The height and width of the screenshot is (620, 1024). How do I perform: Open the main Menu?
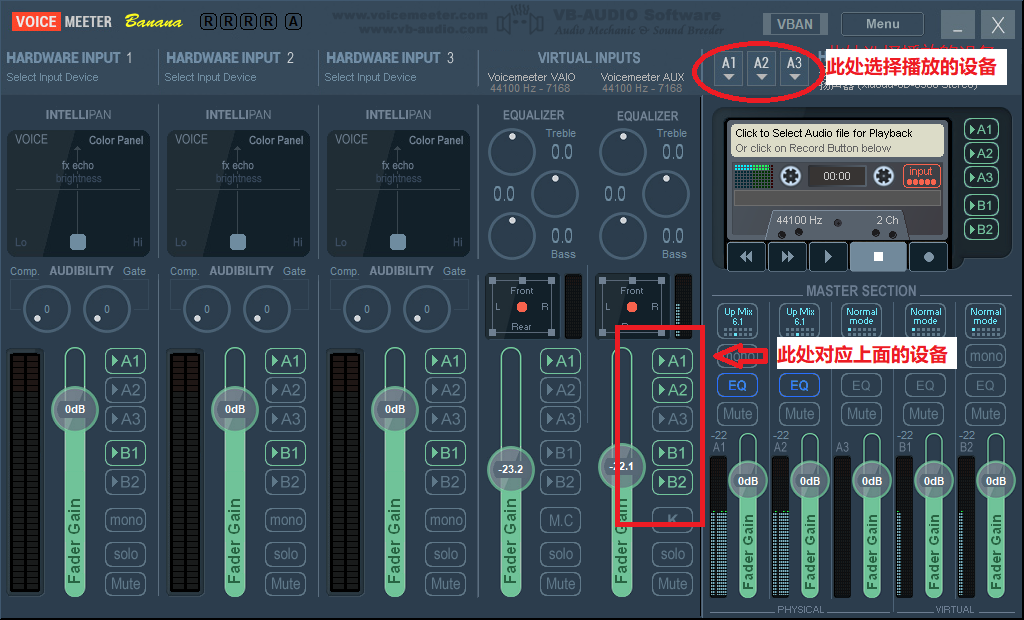[x=882, y=24]
